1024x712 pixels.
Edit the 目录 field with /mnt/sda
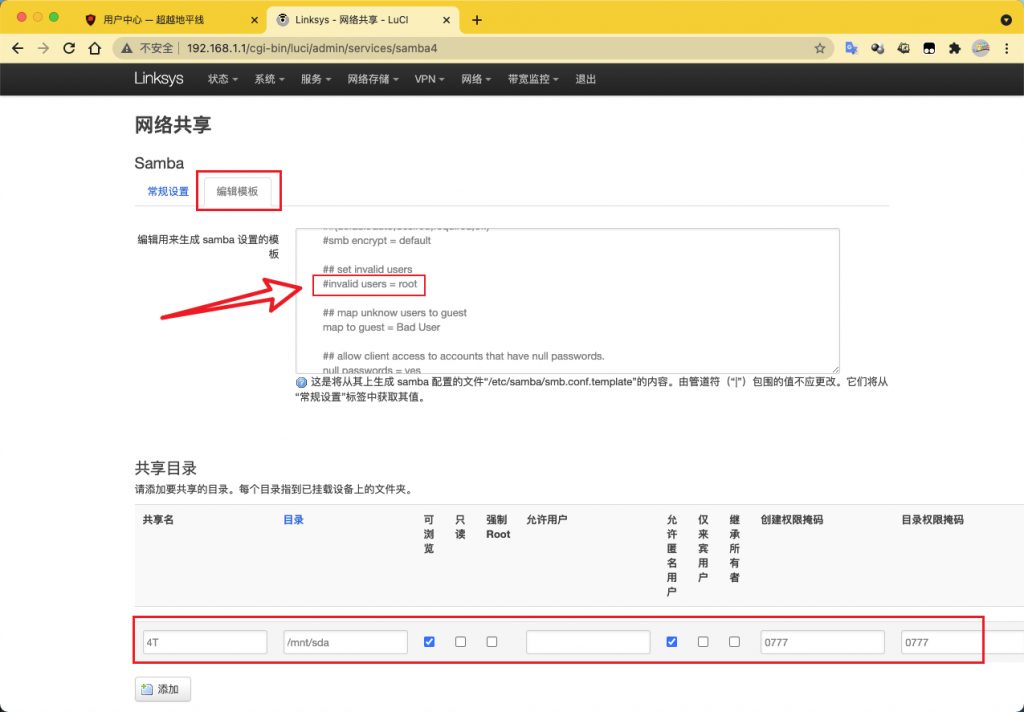click(x=345, y=642)
